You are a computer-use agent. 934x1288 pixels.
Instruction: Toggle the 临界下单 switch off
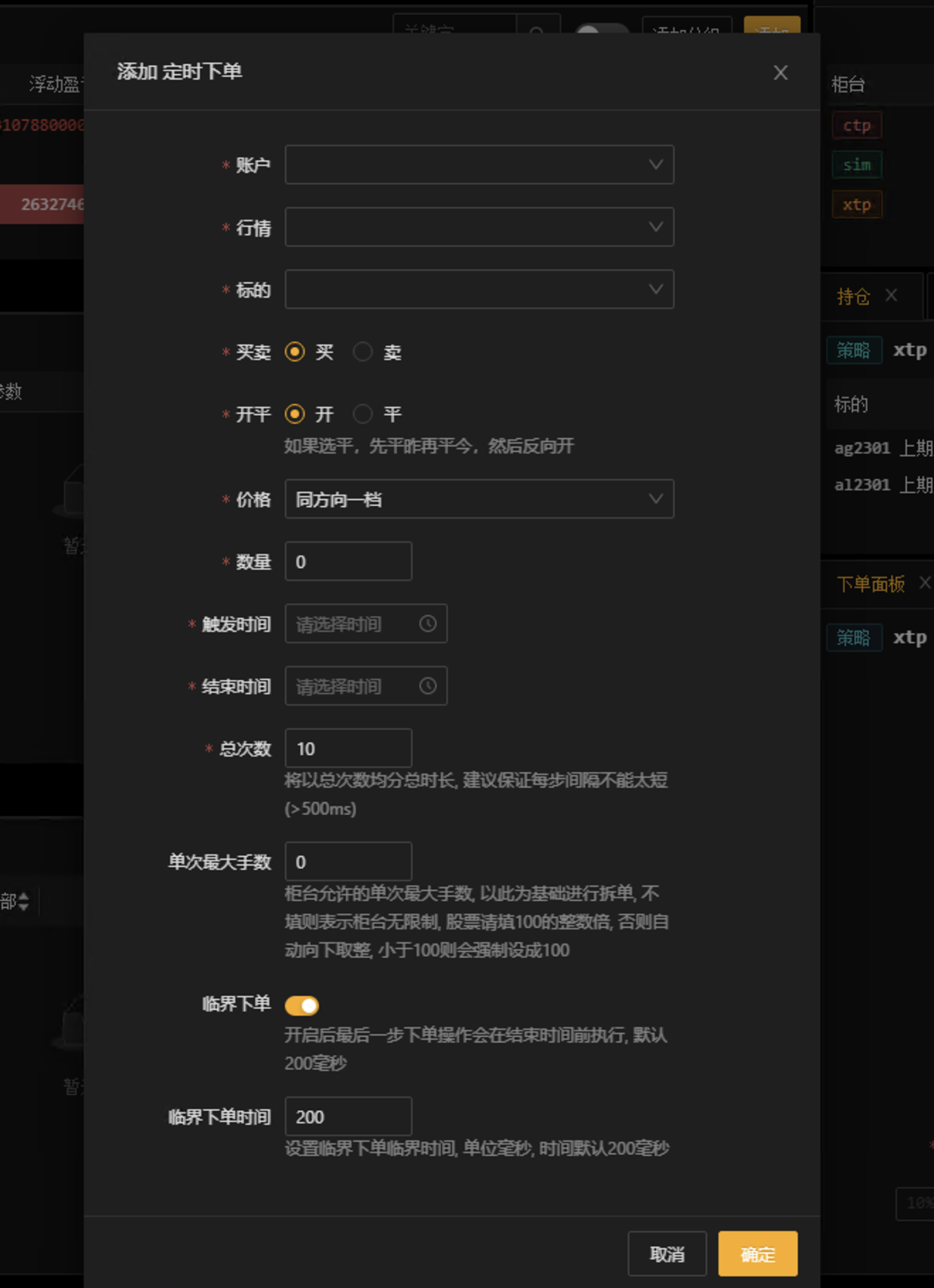tap(302, 1005)
